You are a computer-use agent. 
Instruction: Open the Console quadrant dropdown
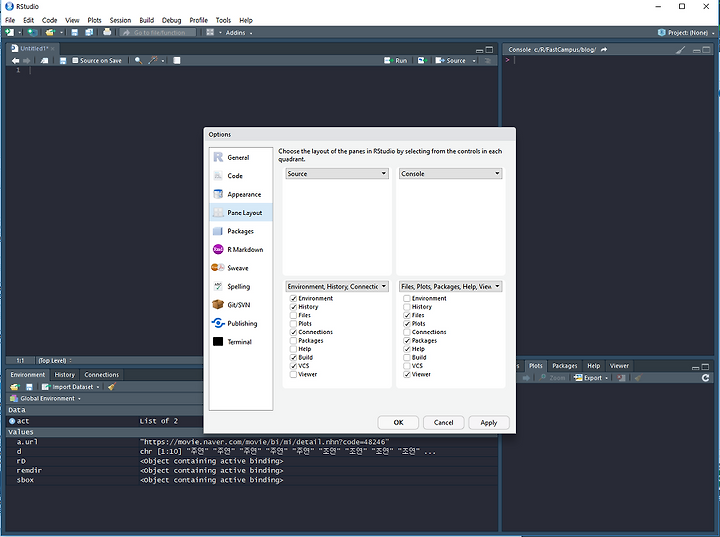coord(450,174)
